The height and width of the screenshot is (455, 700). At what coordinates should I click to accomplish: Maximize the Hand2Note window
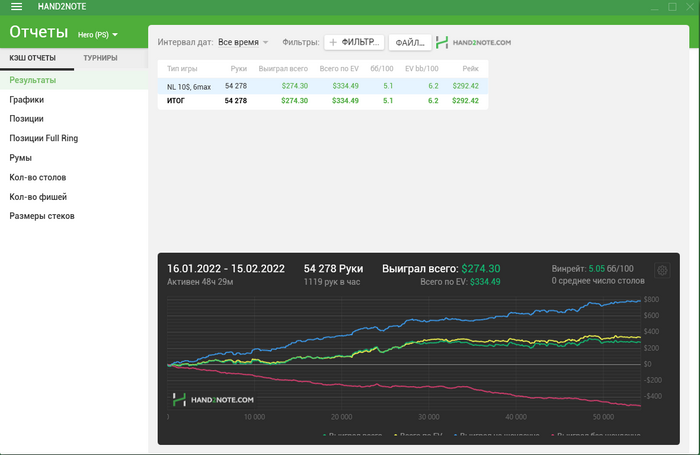672,7
